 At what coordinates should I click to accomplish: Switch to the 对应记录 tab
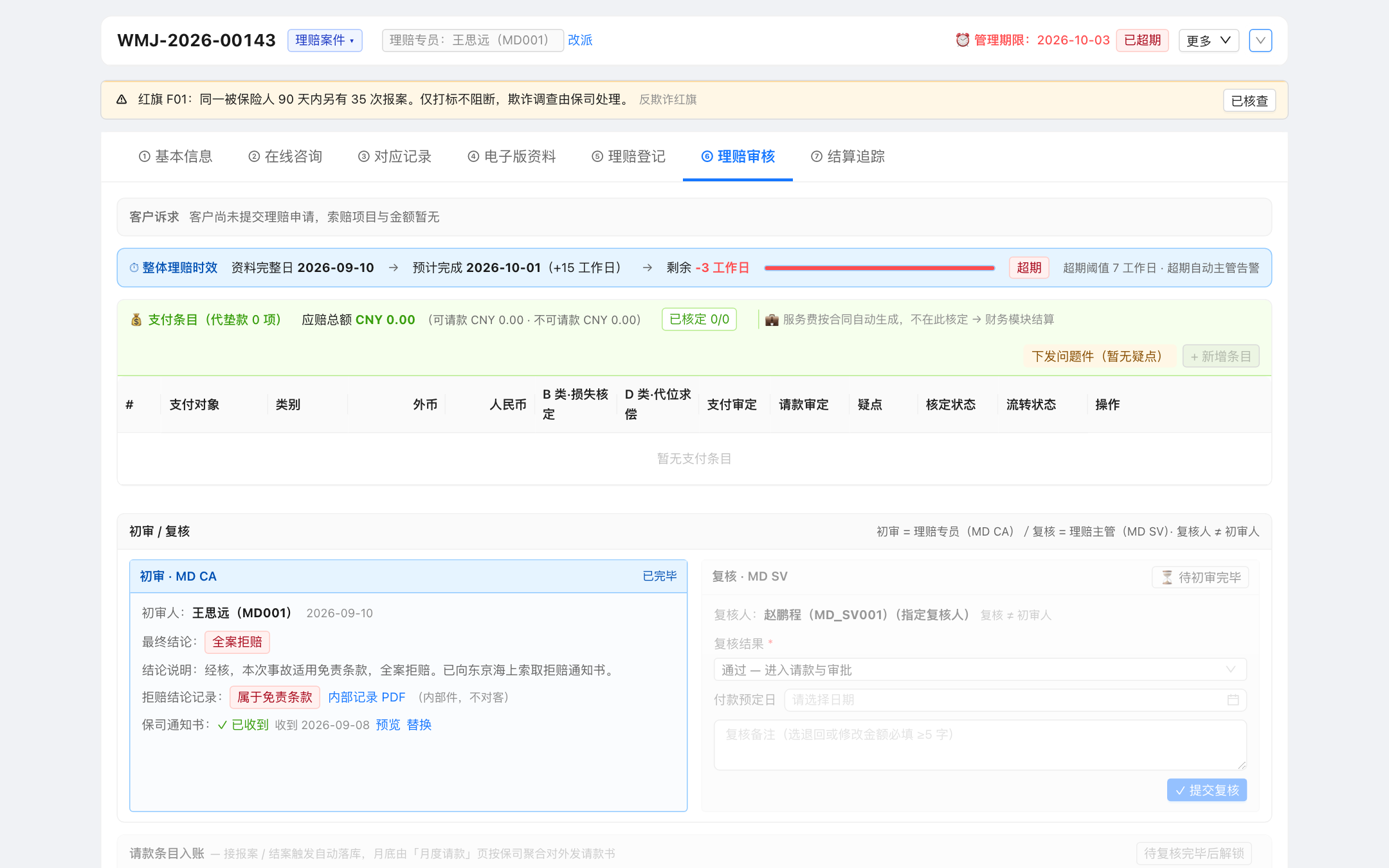pyautogui.click(x=395, y=156)
